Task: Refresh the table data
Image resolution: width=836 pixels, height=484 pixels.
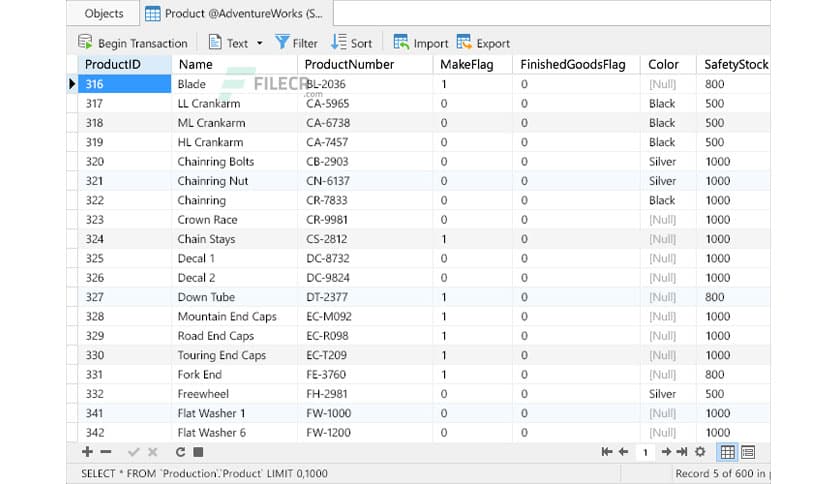Action: [x=180, y=452]
